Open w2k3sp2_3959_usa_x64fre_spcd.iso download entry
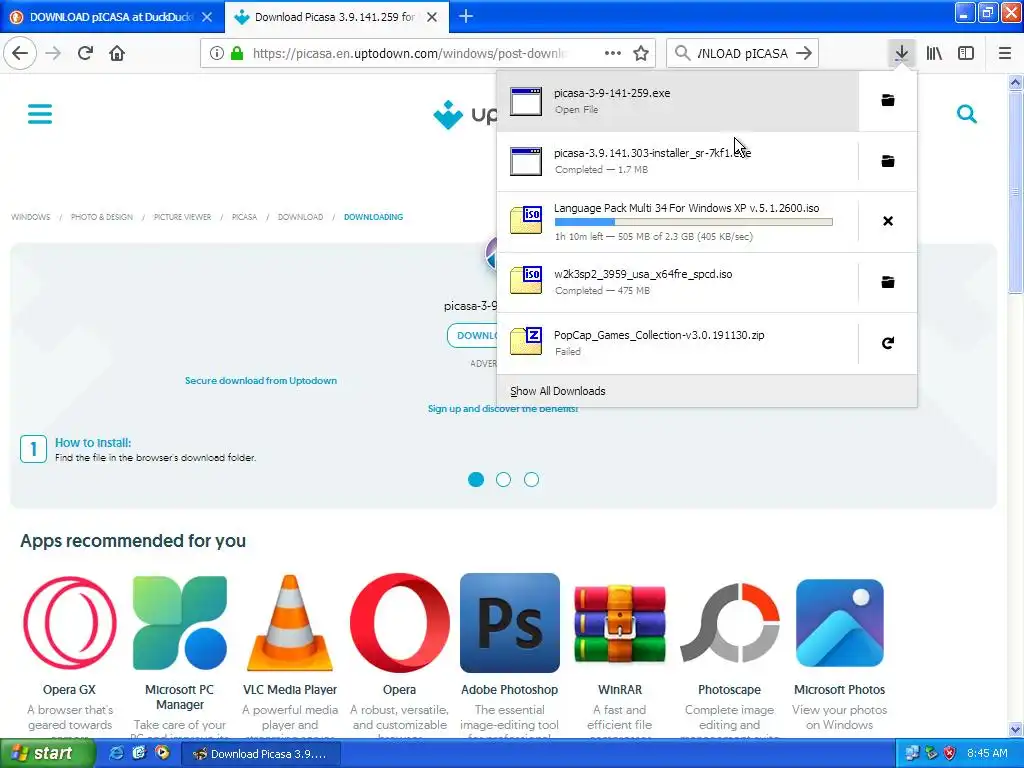 point(678,282)
